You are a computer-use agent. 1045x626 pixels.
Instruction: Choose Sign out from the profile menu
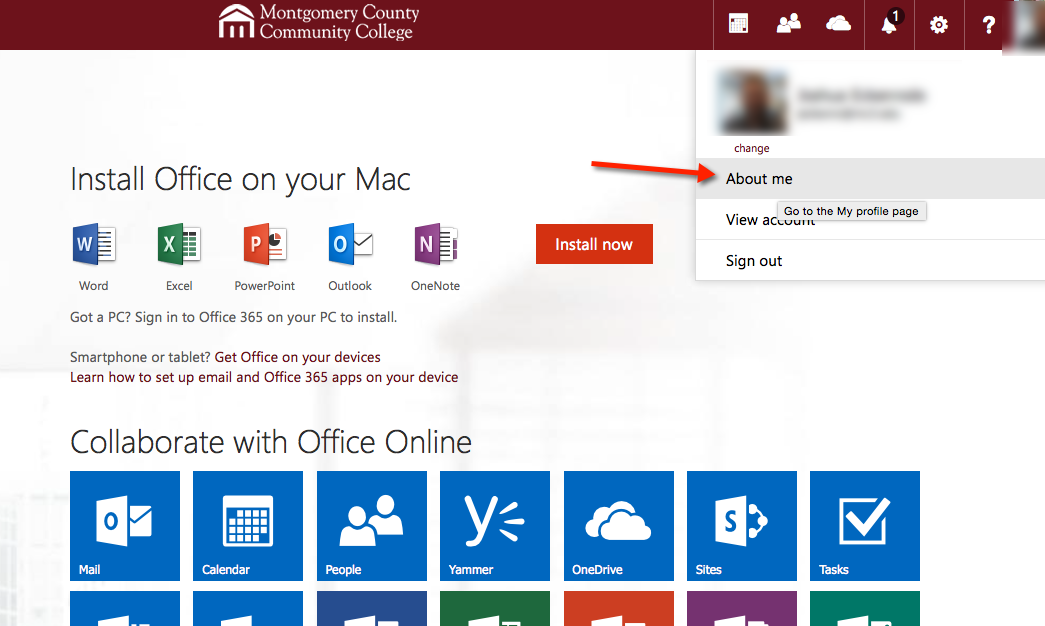click(870, 261)
